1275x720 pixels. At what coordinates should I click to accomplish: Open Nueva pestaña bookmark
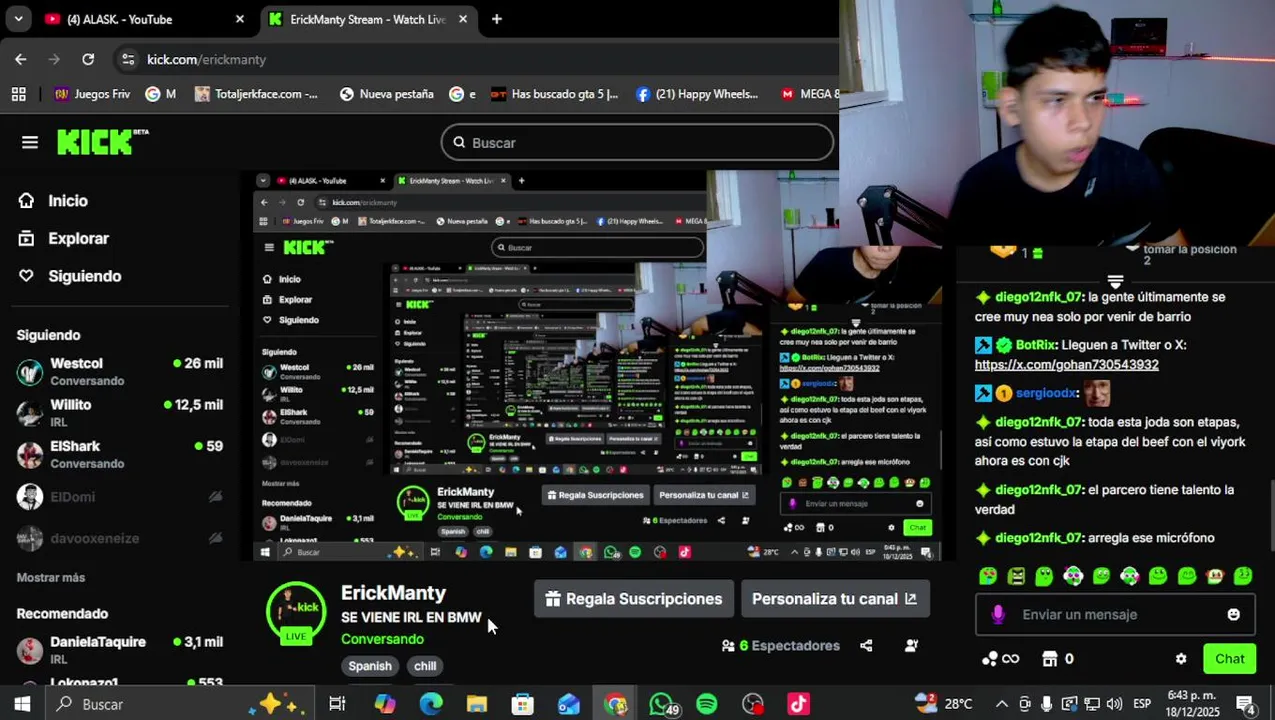pyautogui.click(x=386, y=94)
